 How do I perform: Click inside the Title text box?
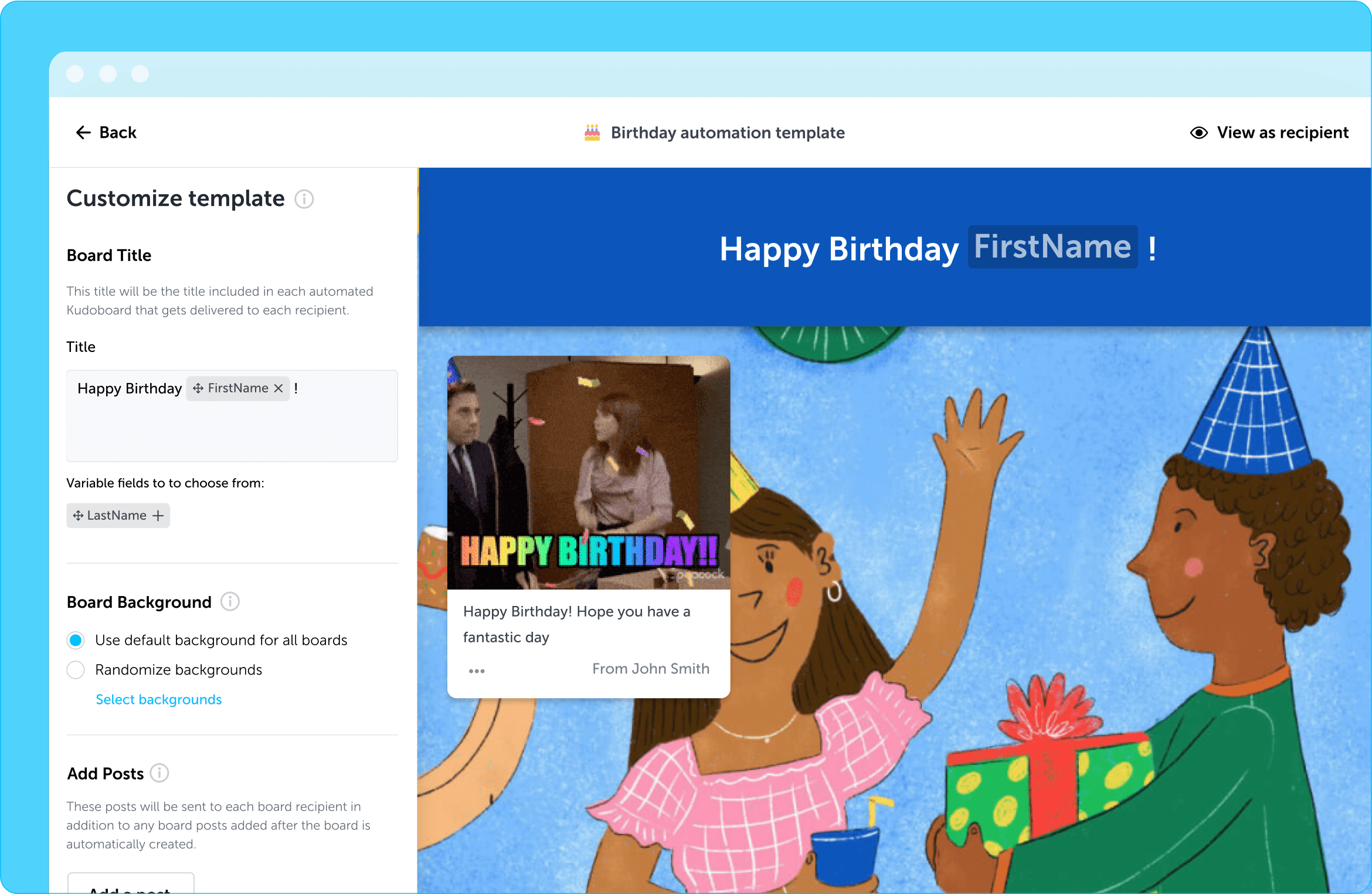232,415
